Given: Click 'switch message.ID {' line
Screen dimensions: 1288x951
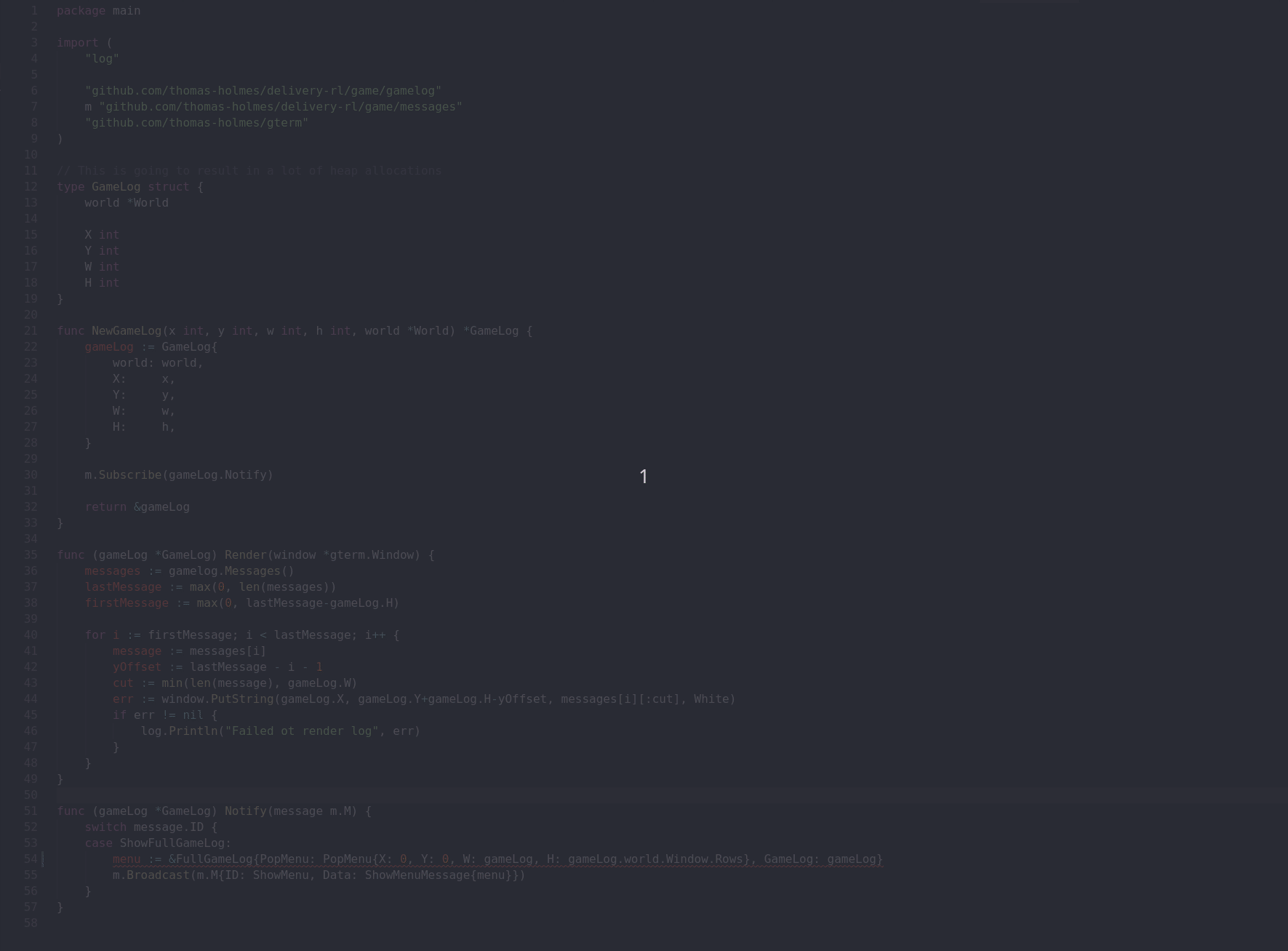Looking at the screenshot, I should pos(151,827).
